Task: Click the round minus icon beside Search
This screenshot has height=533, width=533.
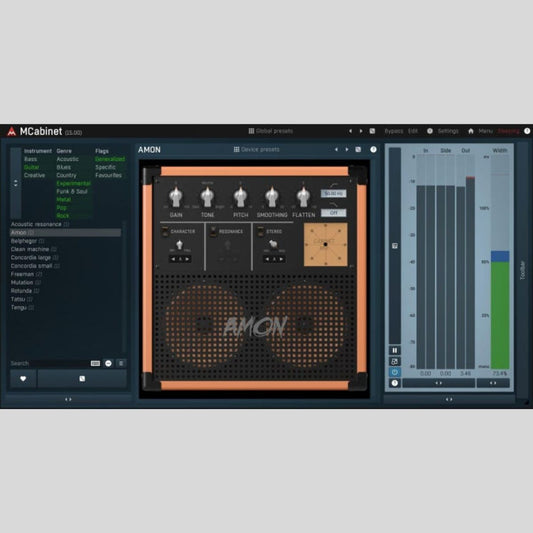Action: pyautogui.click(x=108, y=363)
